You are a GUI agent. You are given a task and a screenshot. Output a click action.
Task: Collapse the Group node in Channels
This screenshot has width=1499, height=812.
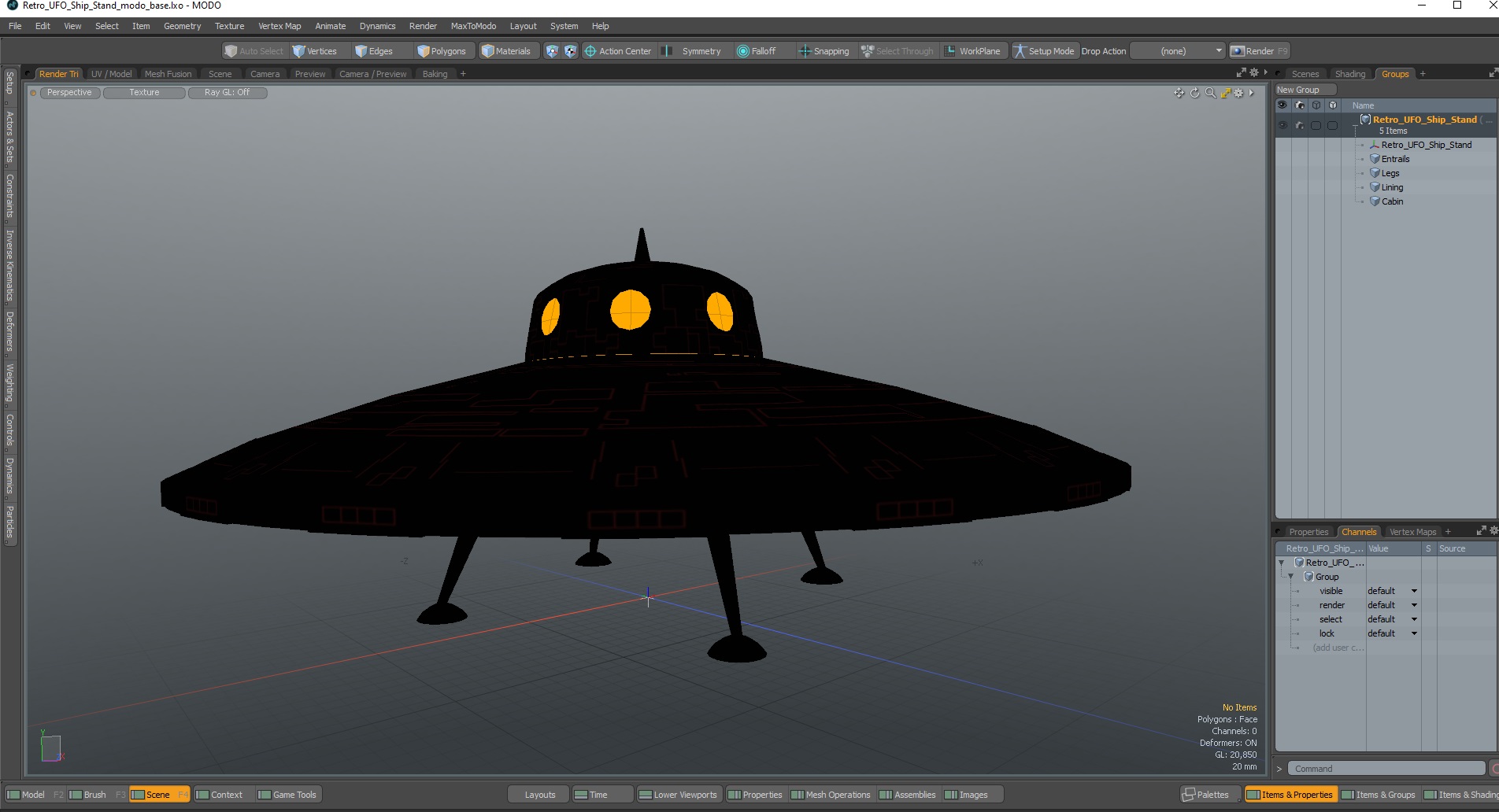(x=1290, y=577)
